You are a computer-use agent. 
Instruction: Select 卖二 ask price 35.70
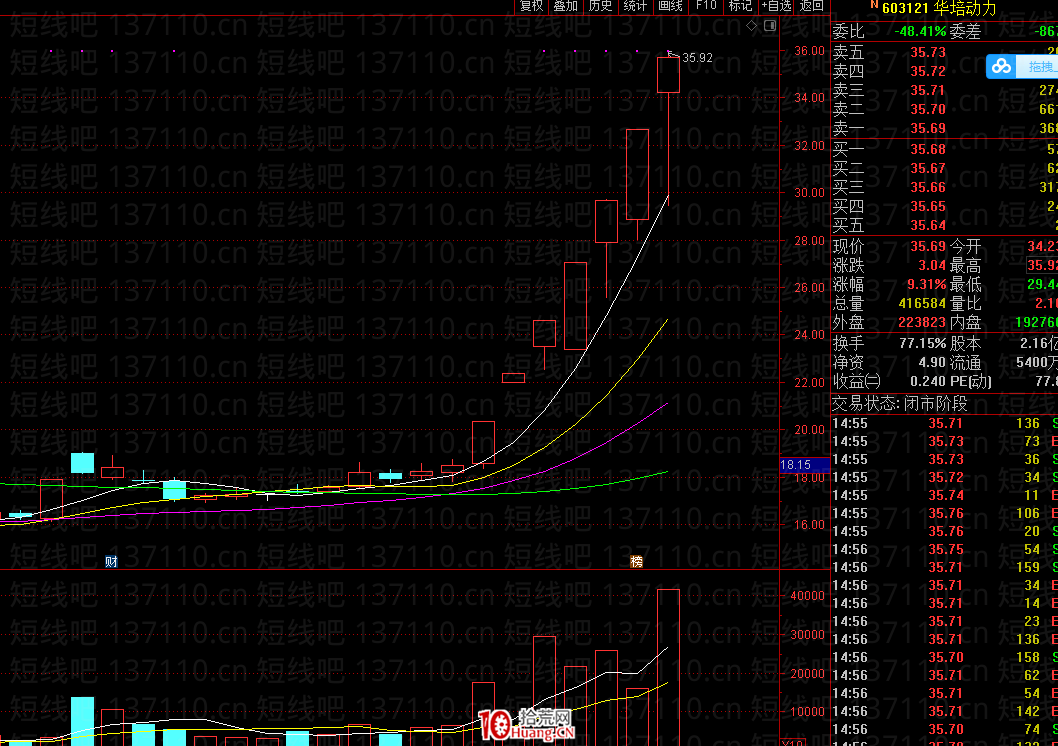point(928,109)
